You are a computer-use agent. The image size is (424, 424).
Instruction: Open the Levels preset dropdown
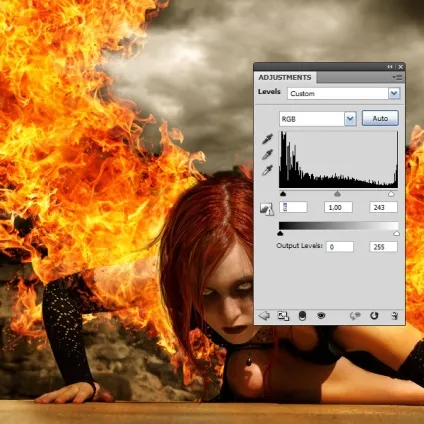343,93
